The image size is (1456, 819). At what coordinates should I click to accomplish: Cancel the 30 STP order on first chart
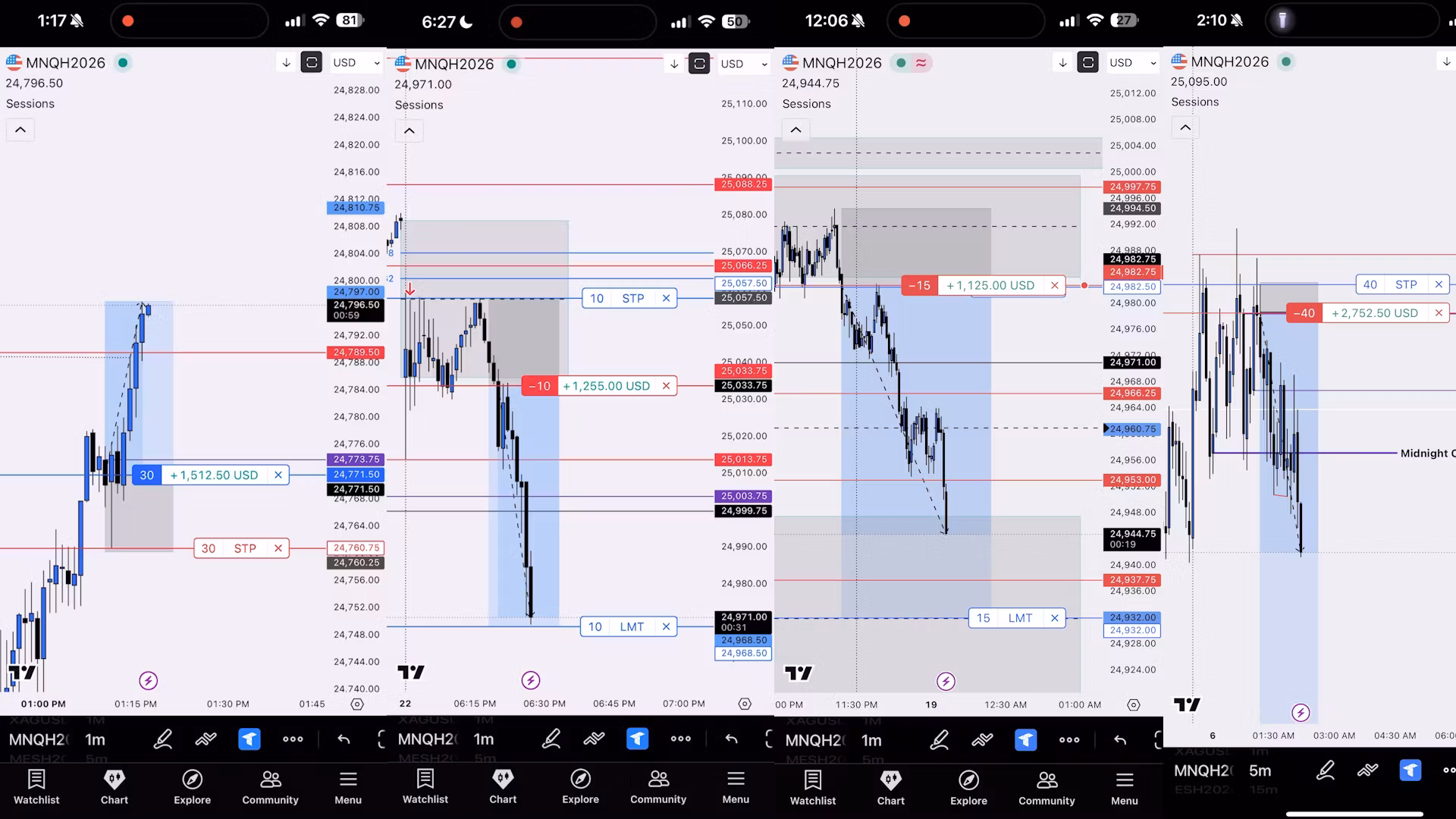[x=278, y=548]
